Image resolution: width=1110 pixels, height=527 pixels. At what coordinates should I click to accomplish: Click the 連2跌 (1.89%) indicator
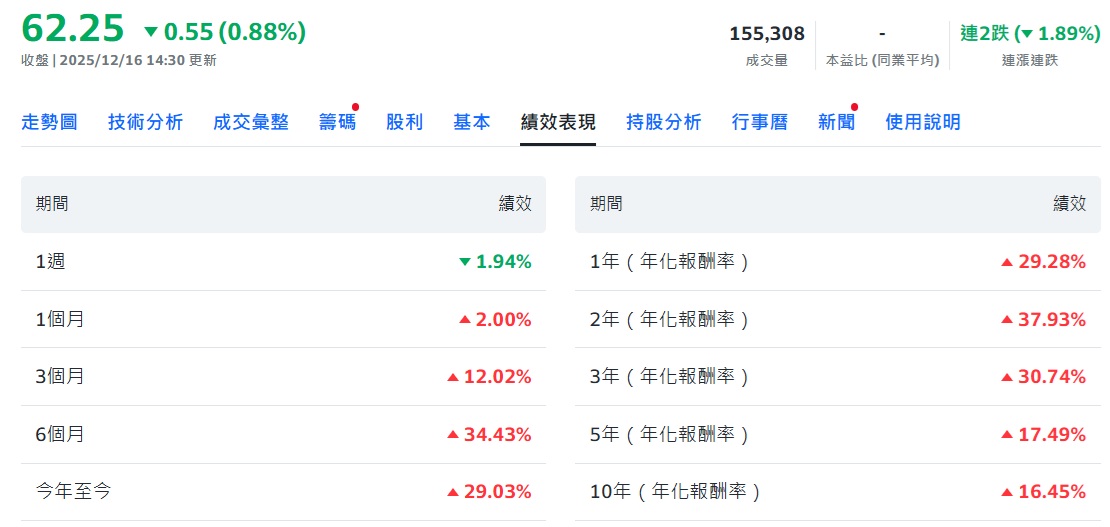pos(1031,33)
